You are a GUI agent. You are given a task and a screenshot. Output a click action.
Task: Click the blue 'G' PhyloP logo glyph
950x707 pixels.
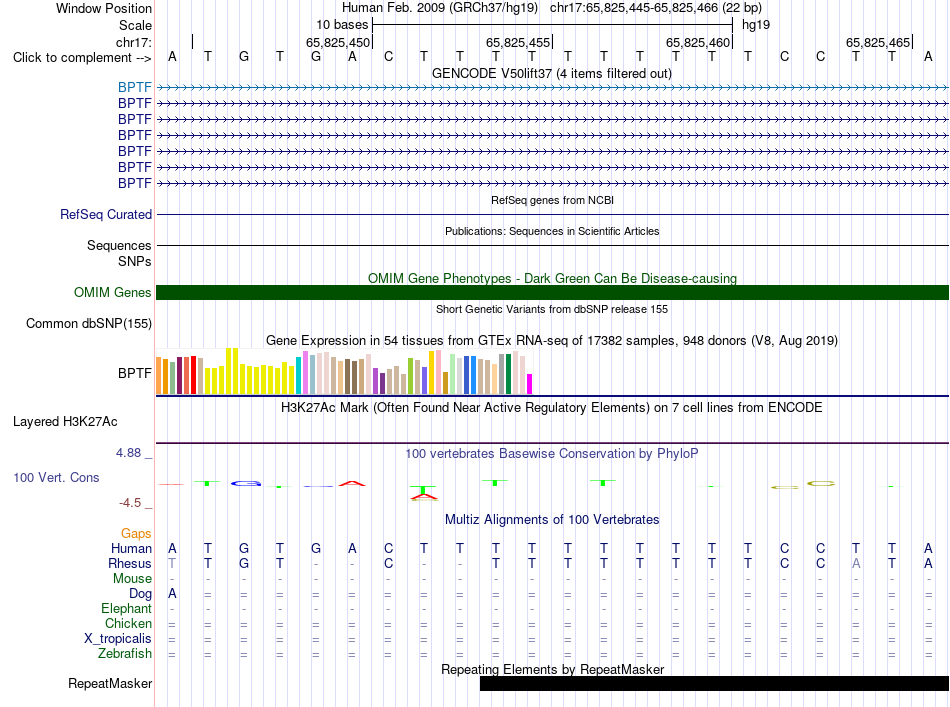pyautogui.click(x=245, y=483)
